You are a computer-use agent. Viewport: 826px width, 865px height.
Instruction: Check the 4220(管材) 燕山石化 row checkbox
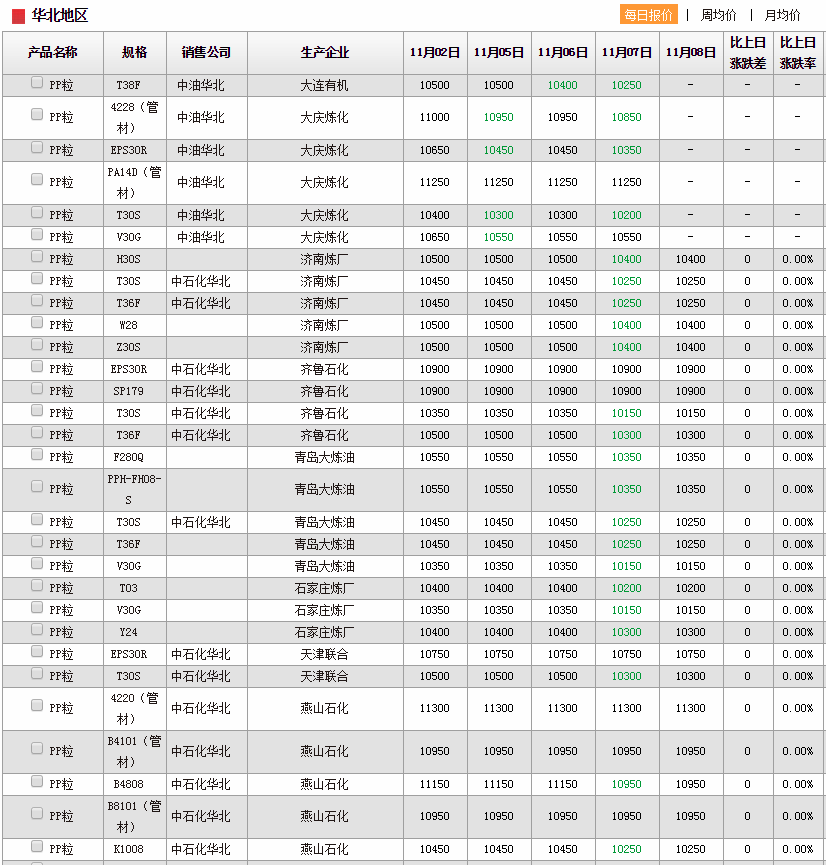click(x=37, y=705)
